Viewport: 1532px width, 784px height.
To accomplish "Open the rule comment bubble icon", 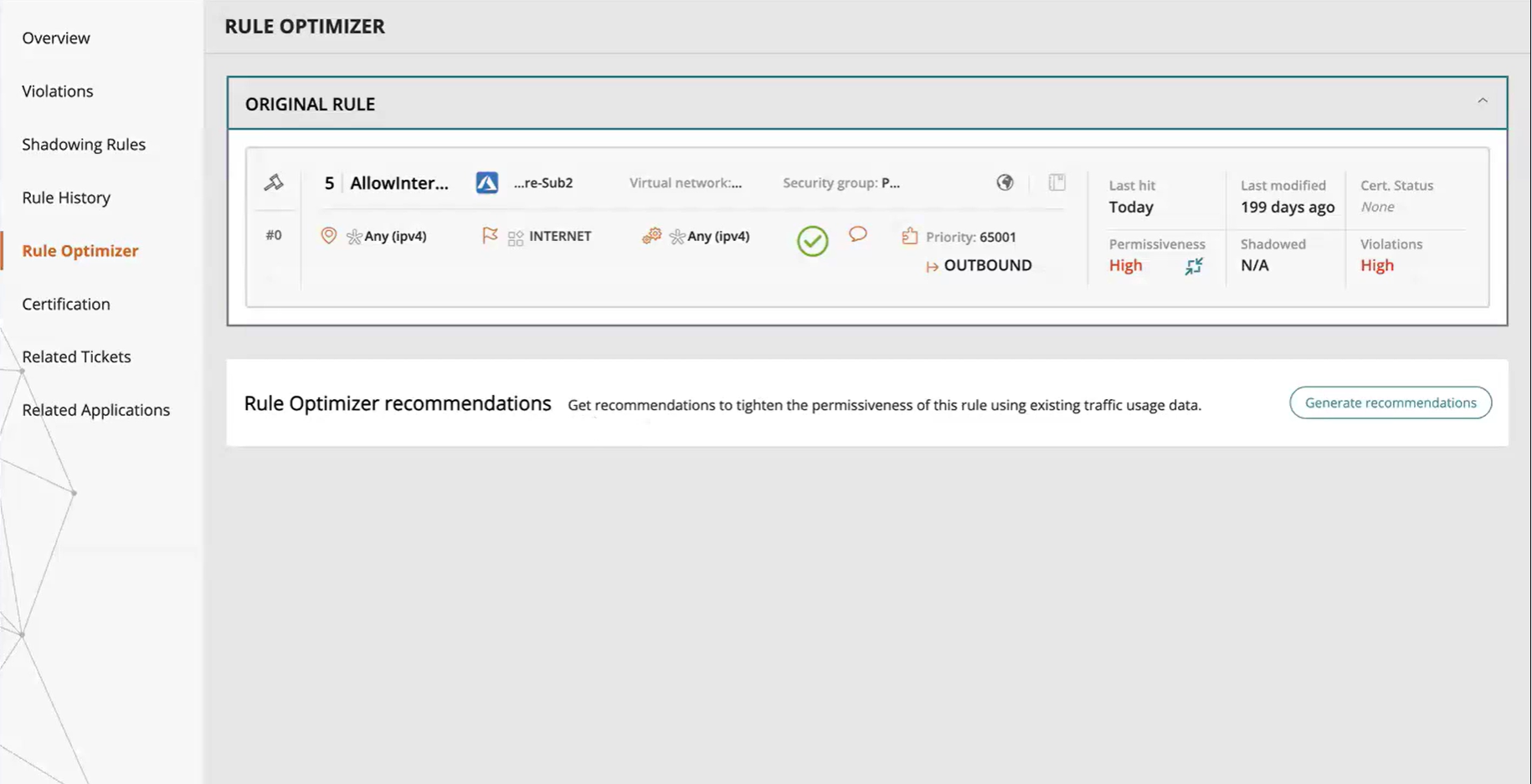I will point(857,234).
